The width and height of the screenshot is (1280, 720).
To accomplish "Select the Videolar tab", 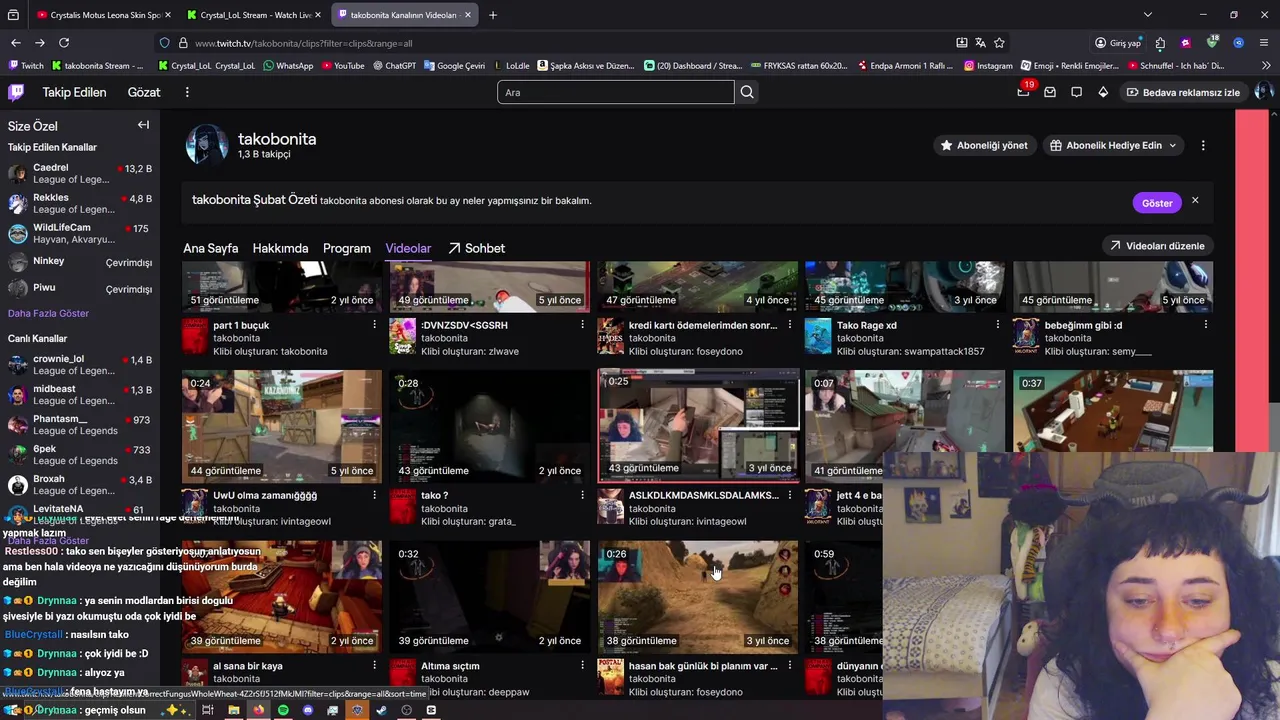I will (x=408, y=248).
